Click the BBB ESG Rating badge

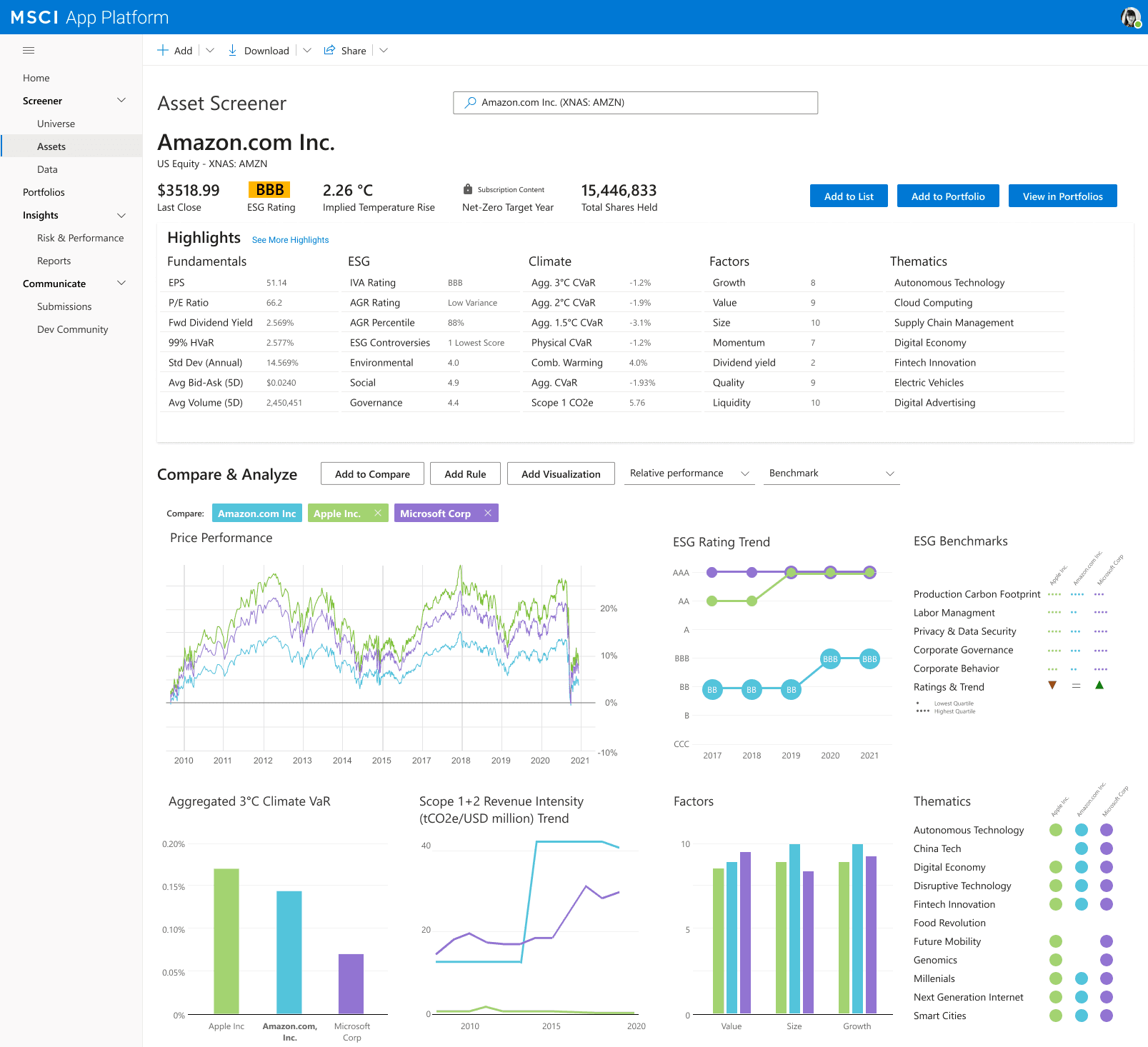(269, 189)
